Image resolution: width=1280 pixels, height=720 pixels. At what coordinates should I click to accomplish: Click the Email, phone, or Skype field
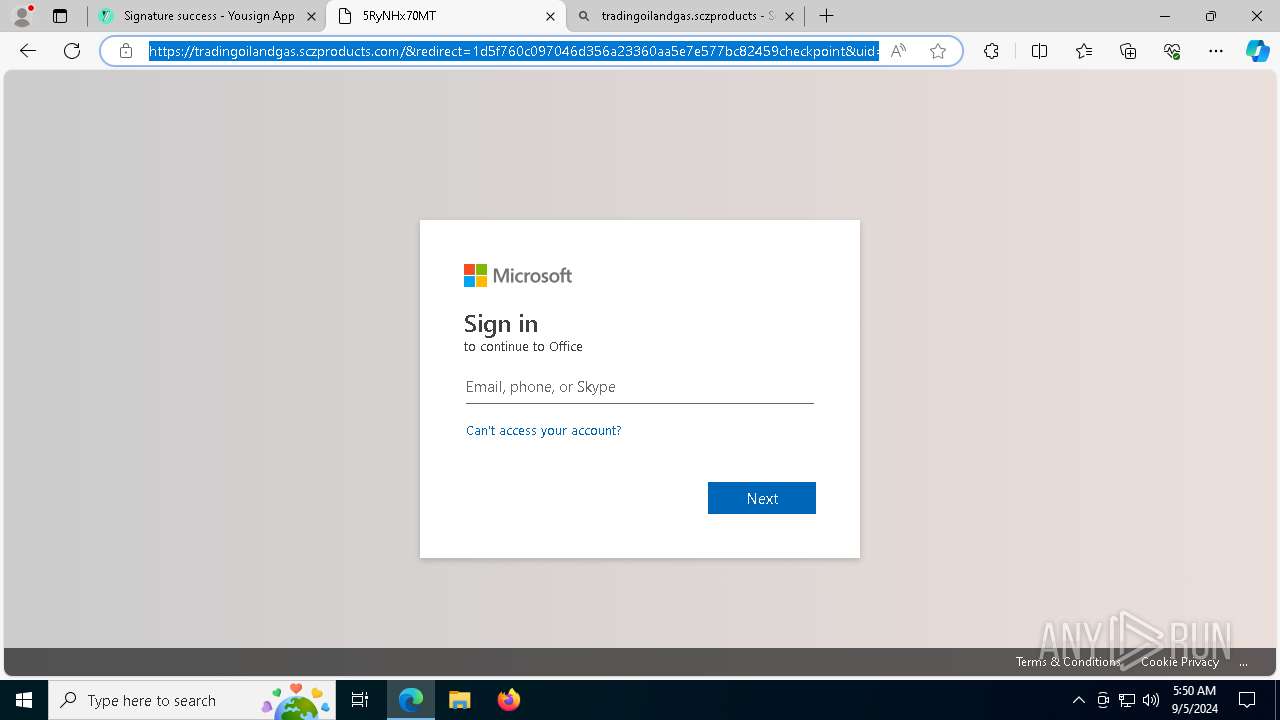[640, 387]
